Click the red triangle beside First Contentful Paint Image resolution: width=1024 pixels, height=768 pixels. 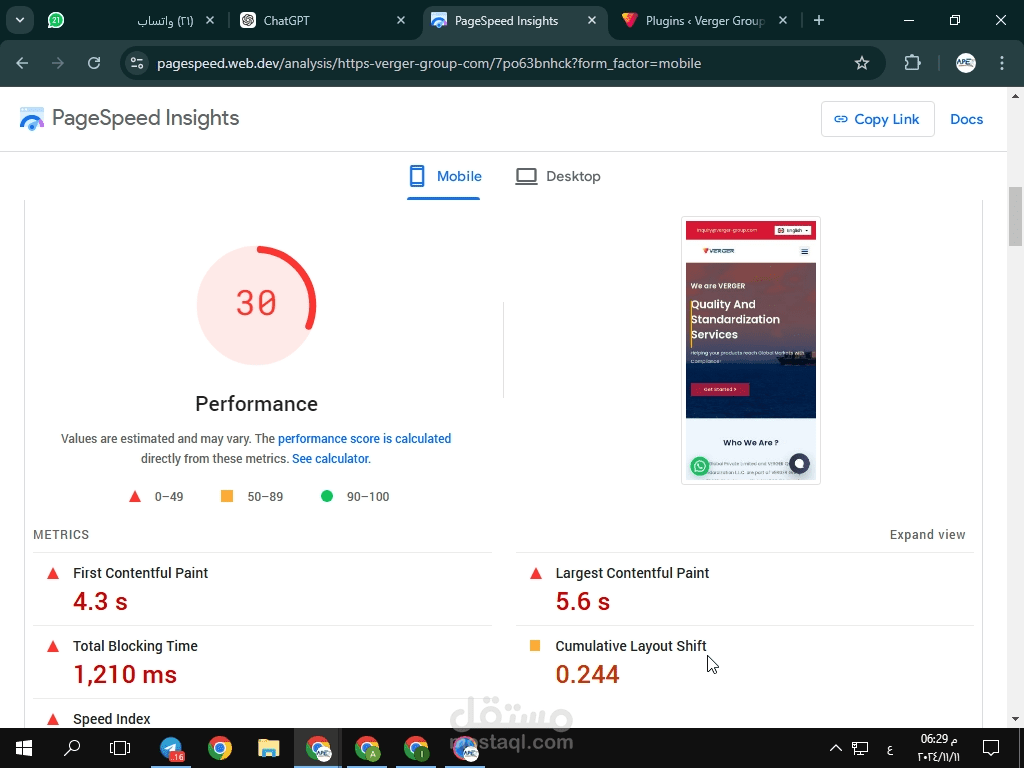[x=53, y=573]
